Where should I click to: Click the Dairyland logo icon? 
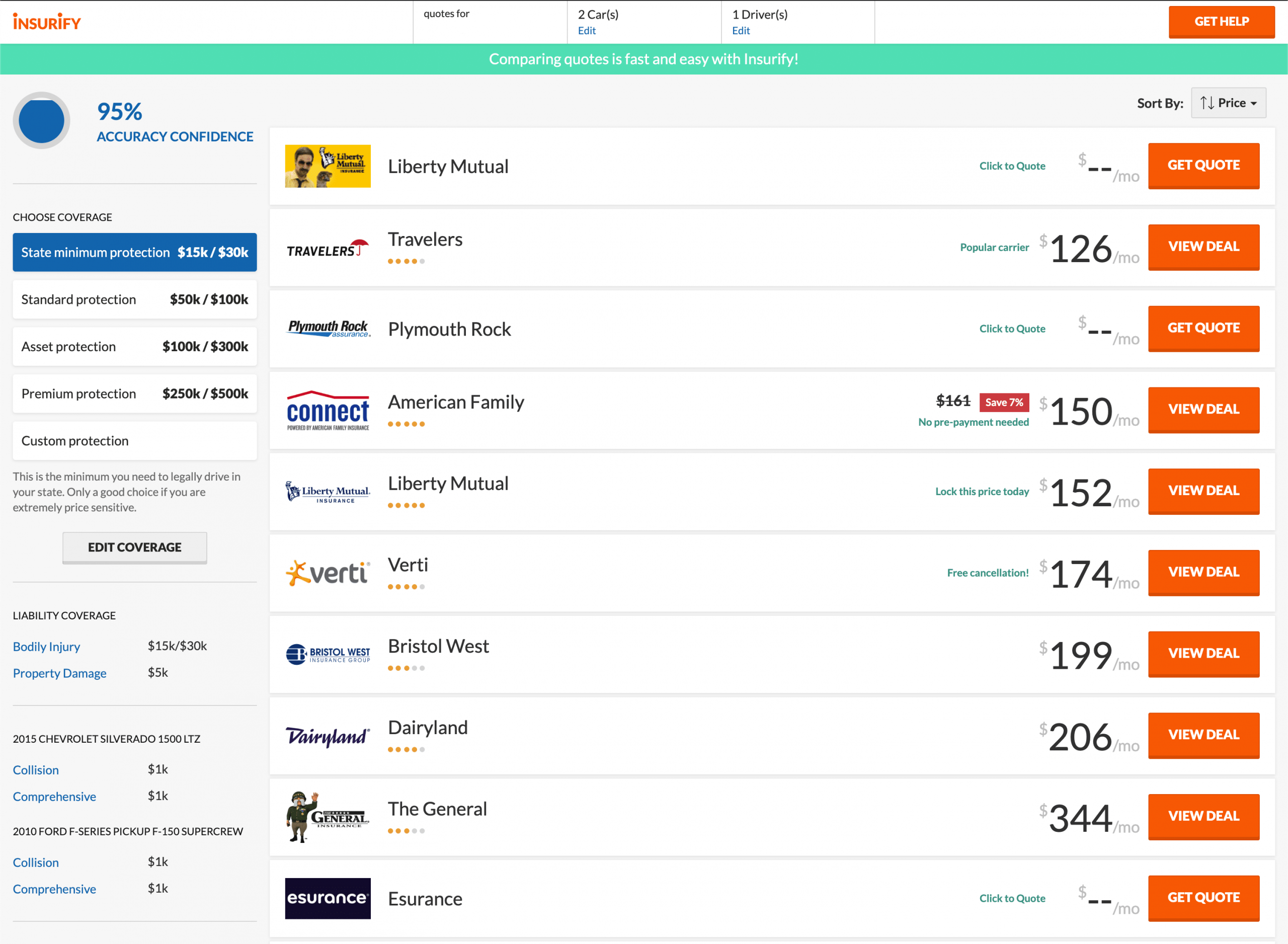tap(327, 734)
